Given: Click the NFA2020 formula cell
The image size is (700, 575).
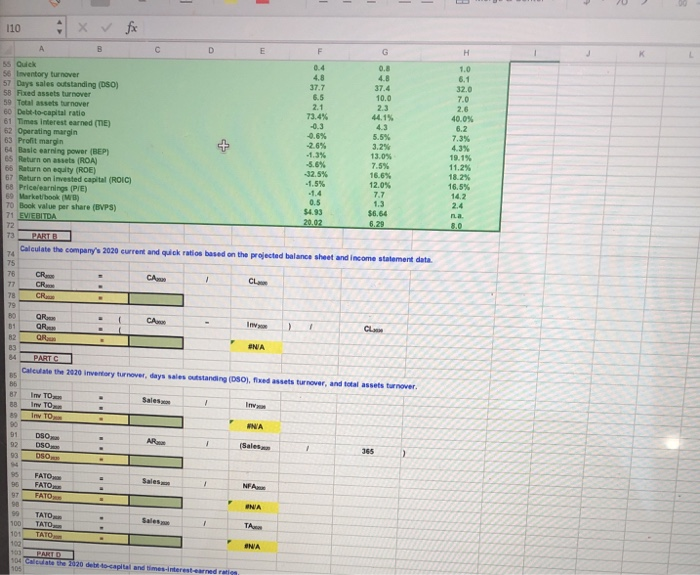Looking at the screenshot, I should pos(254,486).
